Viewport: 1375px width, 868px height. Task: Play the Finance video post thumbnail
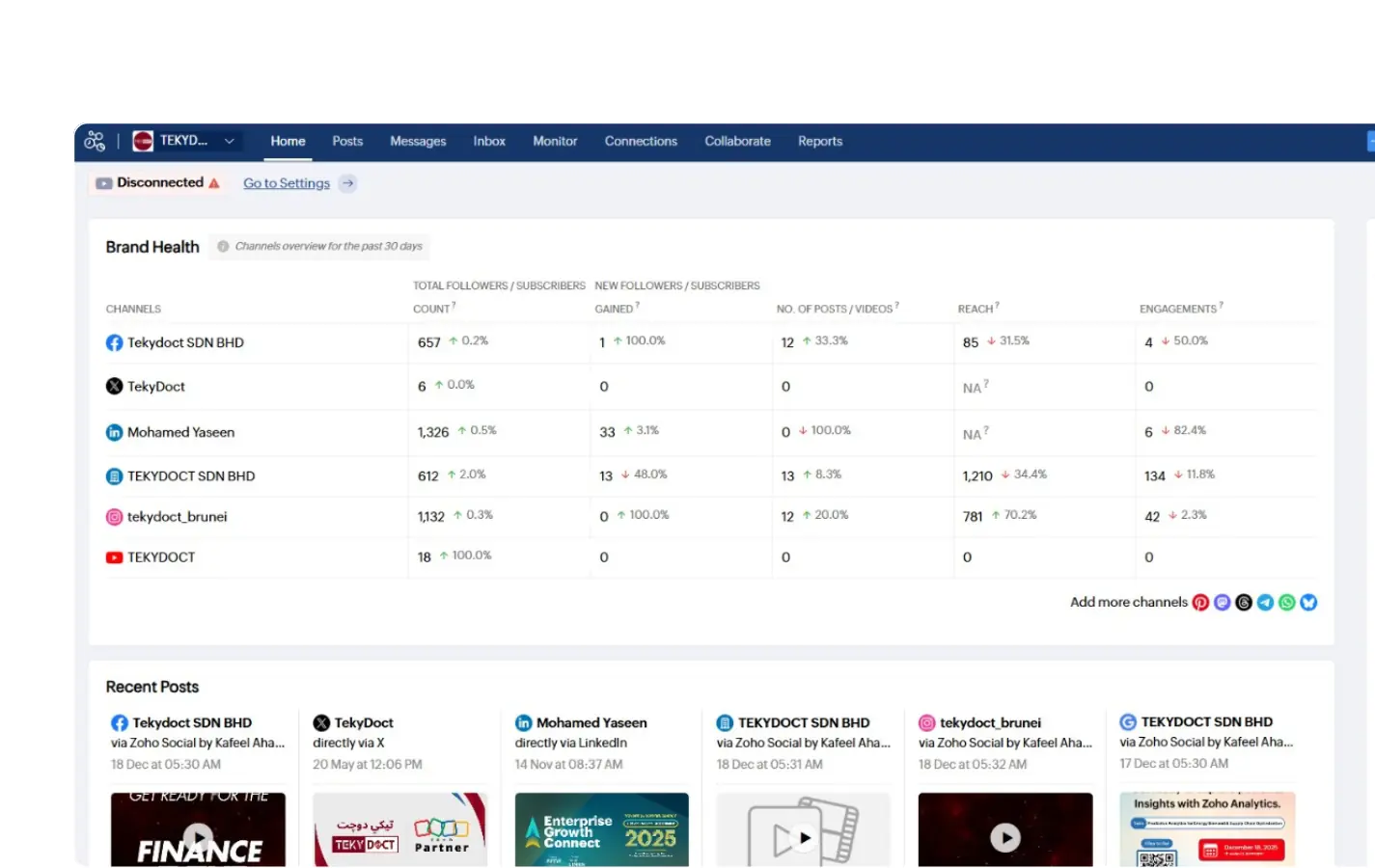[198, 835]
